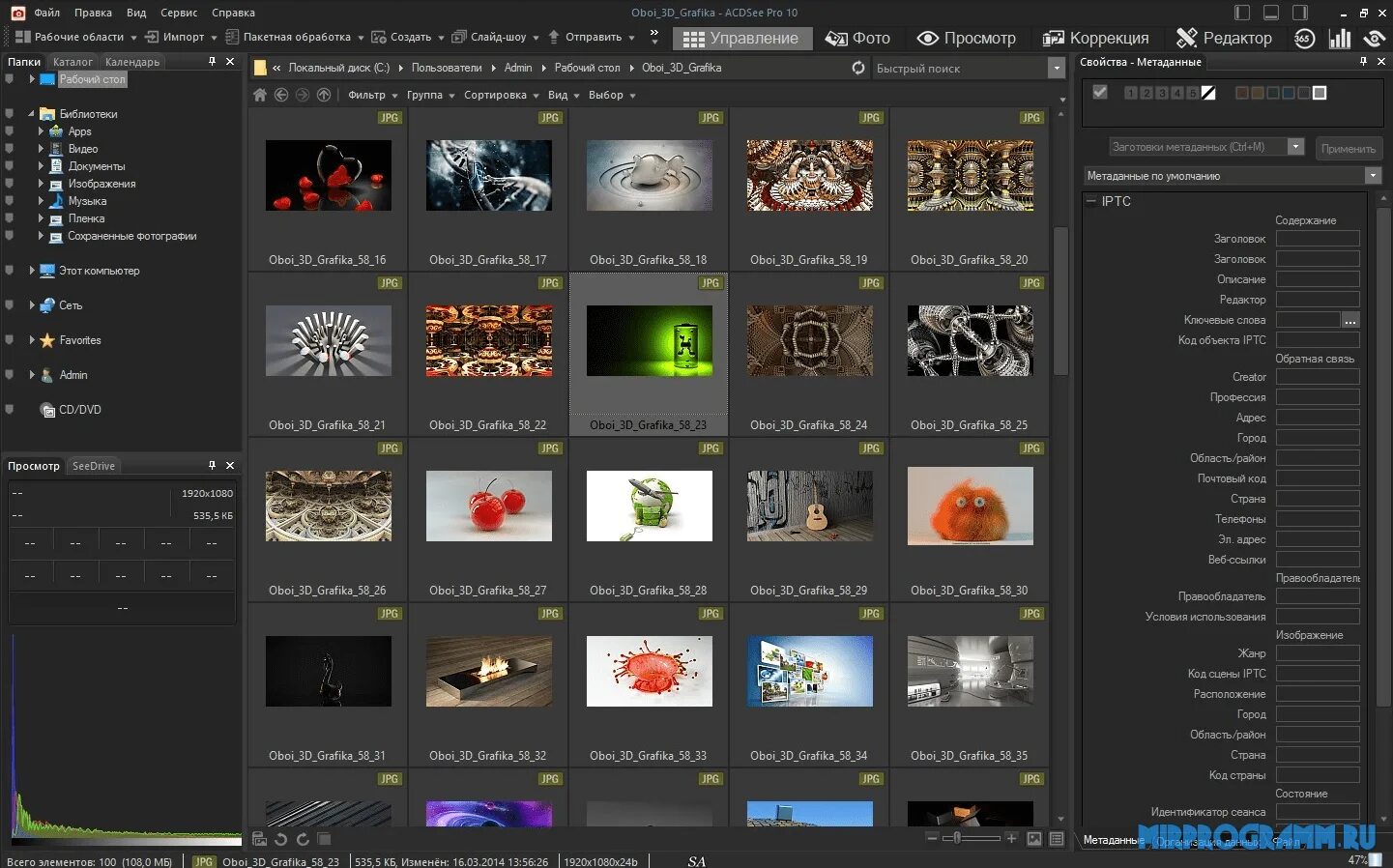This screenshot has height=868, width=1393.
Task: Toggle easy-select marker for Favorites
Action: (x=10, y=340)
